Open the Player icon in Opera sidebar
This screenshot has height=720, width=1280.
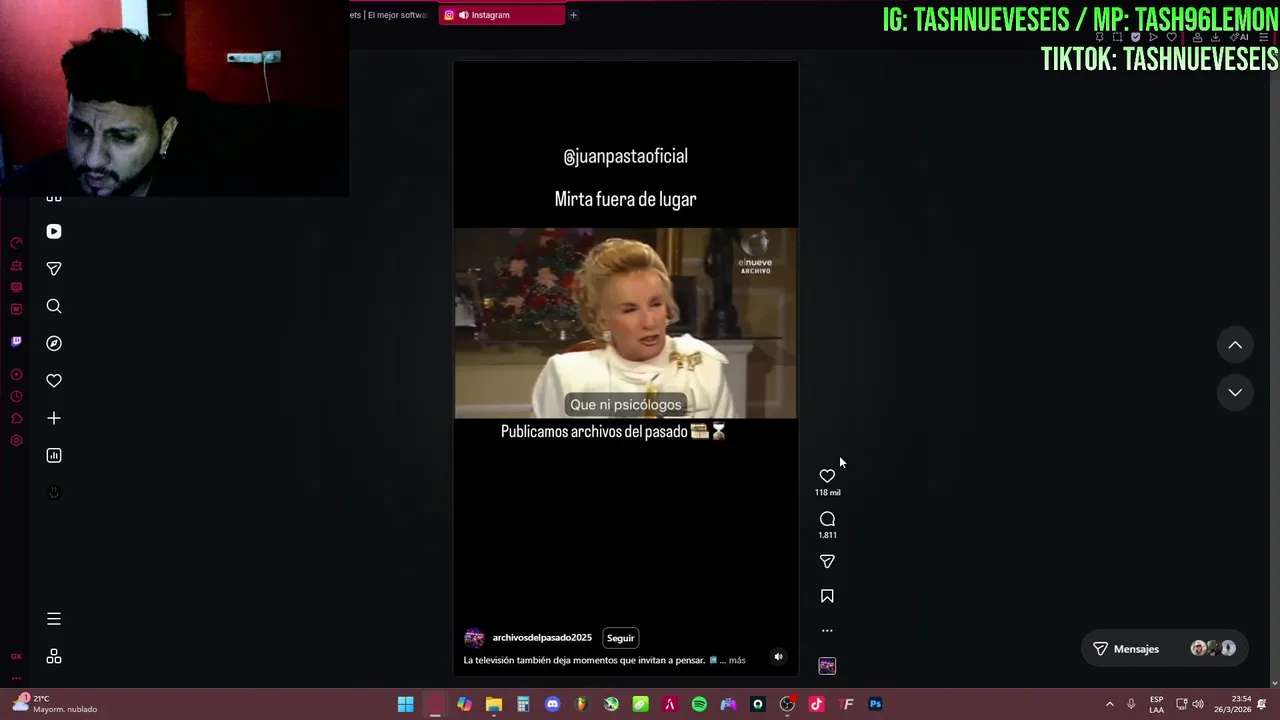(x=16, y=374)
